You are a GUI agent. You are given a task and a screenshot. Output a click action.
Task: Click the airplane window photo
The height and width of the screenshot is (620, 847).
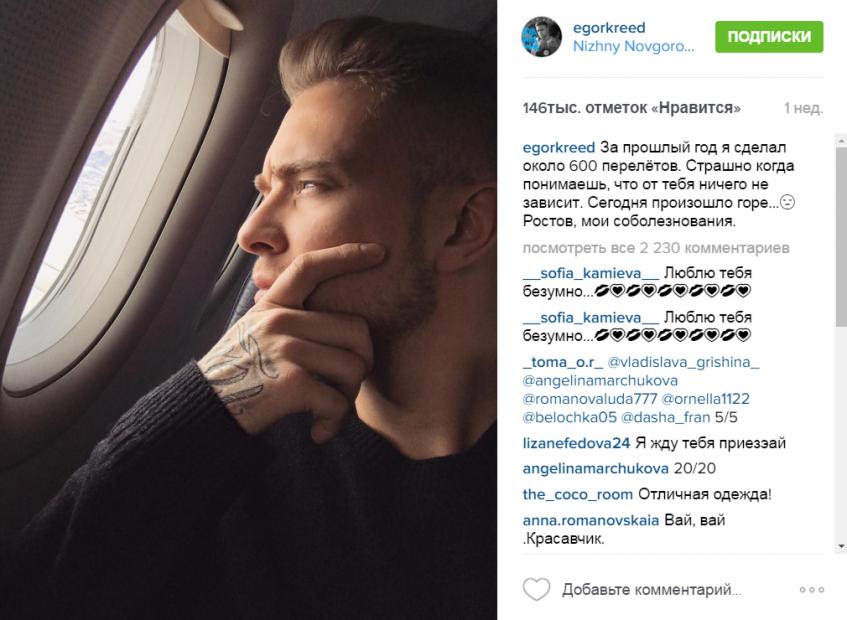tap(248, 310)
